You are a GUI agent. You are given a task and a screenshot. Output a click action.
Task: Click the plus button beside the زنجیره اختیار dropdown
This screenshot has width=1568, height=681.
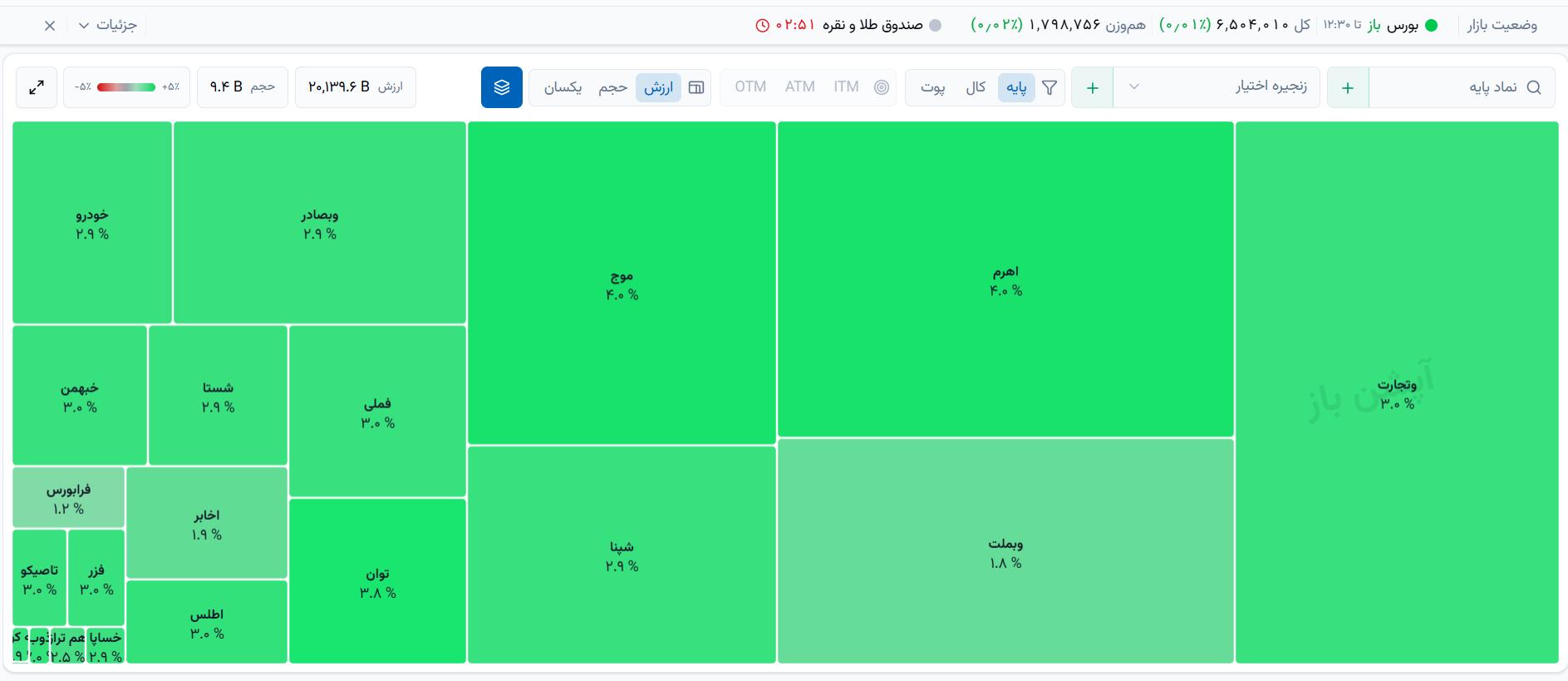(1093, 87)
